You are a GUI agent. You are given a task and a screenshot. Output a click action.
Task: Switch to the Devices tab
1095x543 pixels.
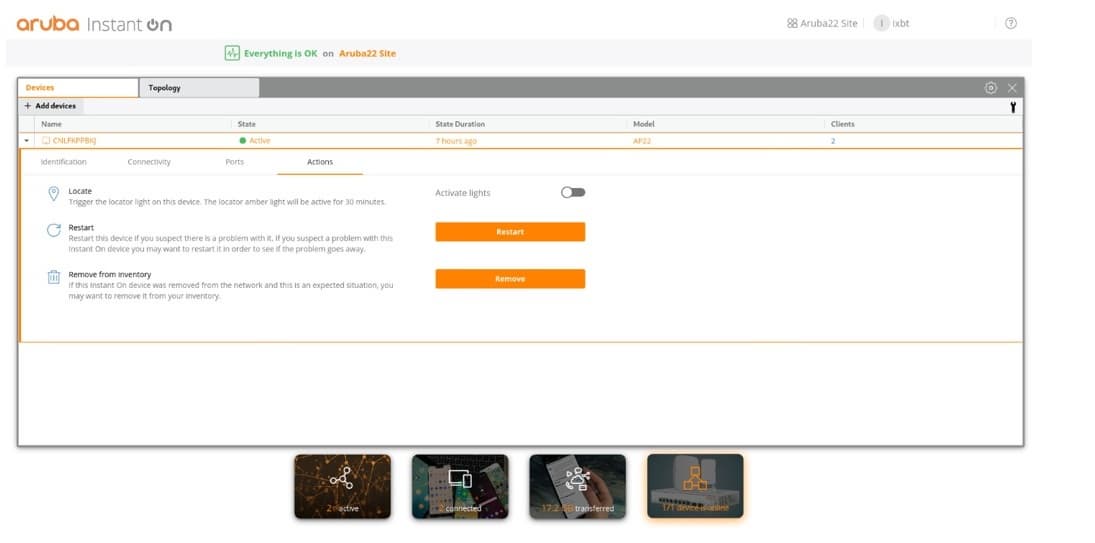point(78,88)
